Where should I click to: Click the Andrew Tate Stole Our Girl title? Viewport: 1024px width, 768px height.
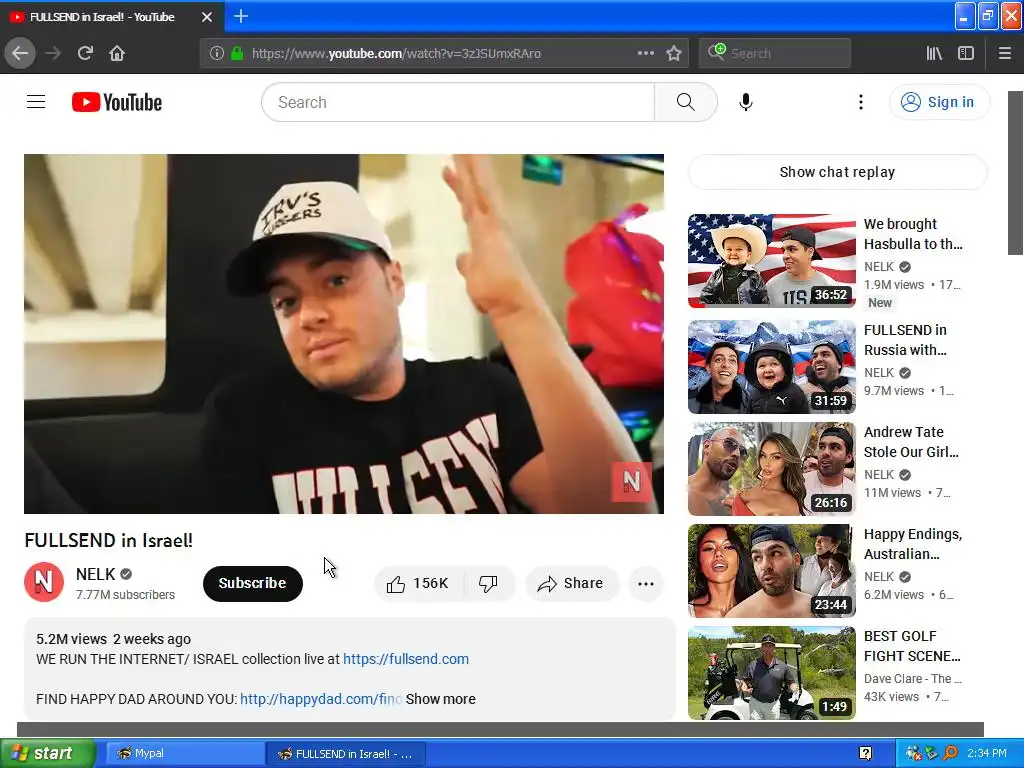[911, 441]
